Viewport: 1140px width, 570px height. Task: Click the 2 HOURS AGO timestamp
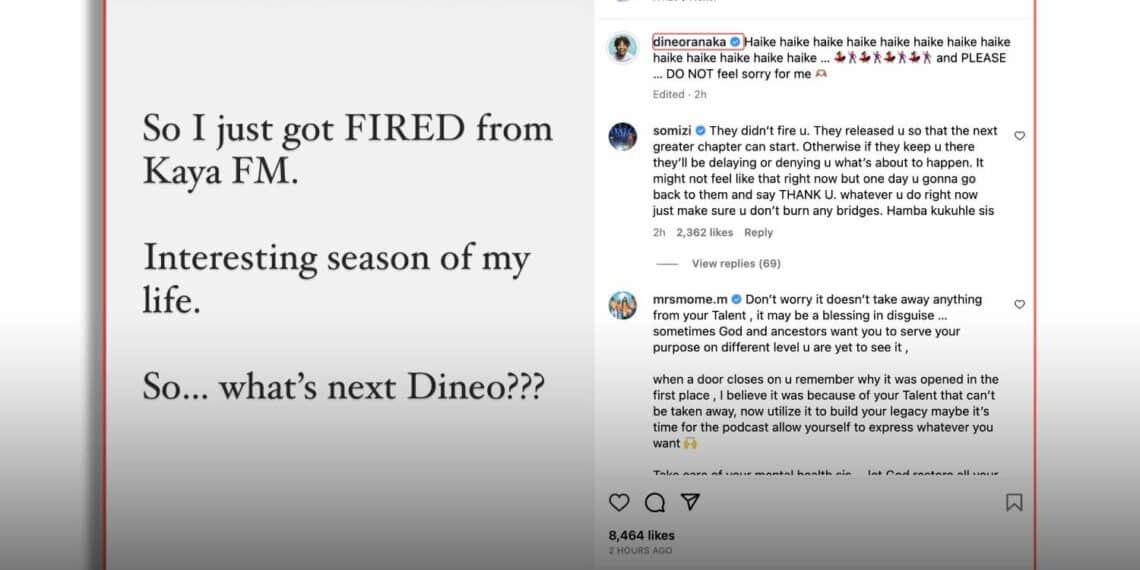click(x=640, y=551)
